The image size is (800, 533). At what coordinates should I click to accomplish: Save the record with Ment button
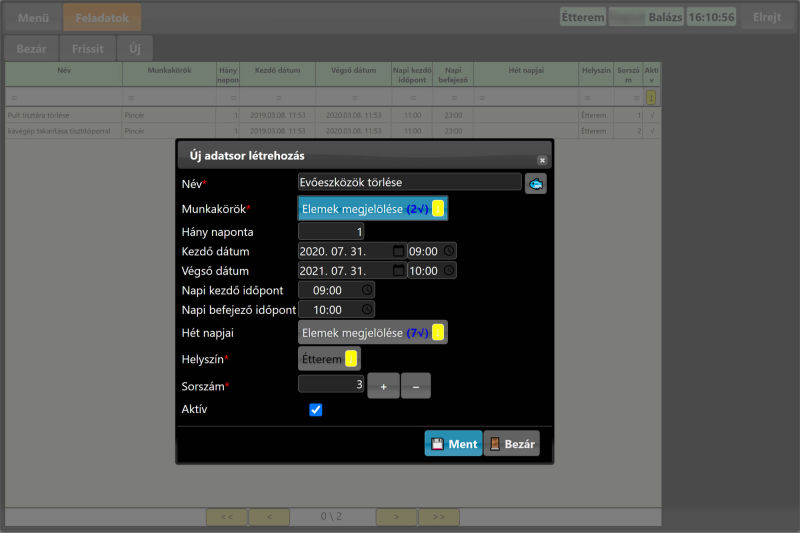coord(453,444)
